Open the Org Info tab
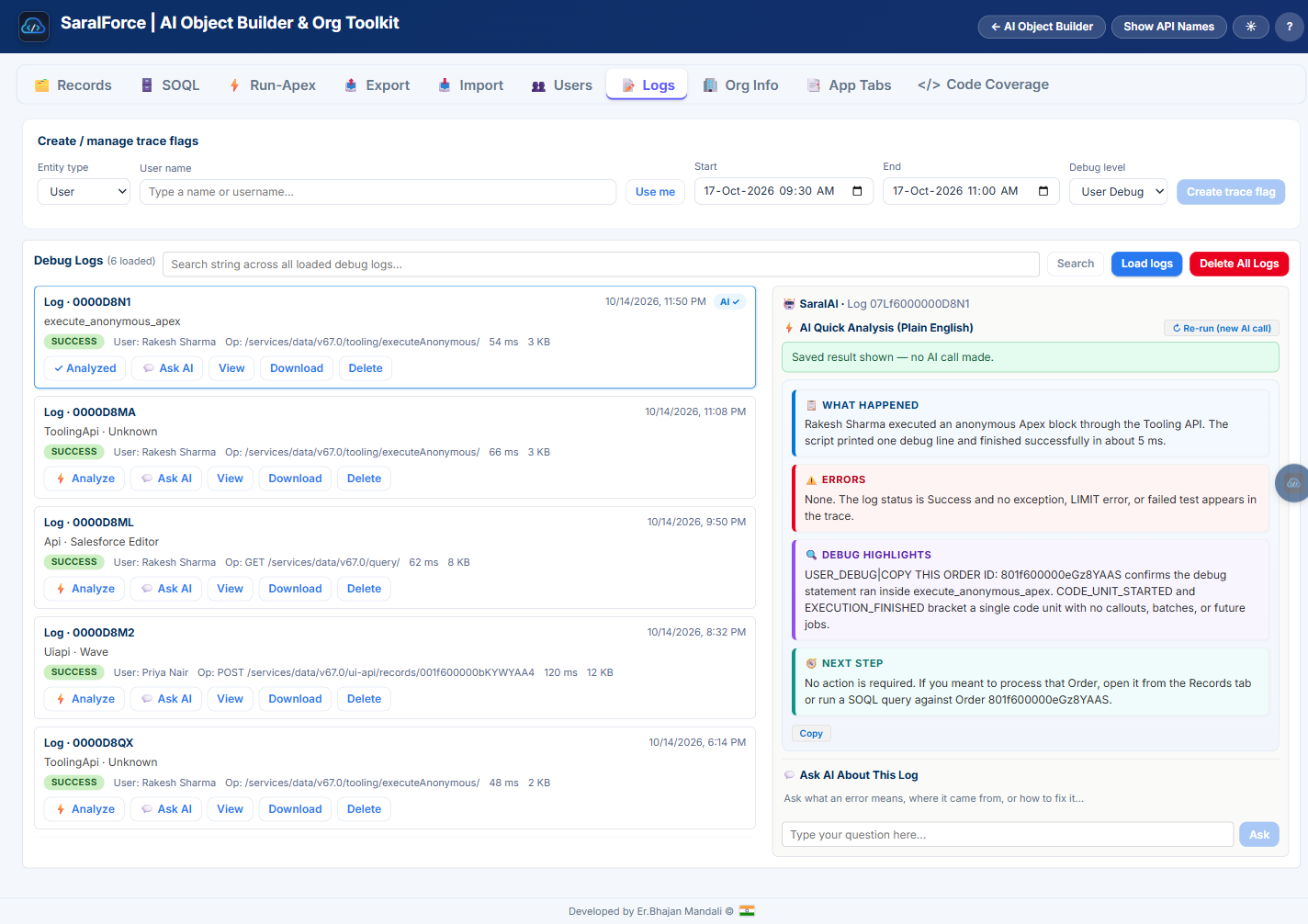The width and height of the screenshot is (1308, 924). pos(740,85)
